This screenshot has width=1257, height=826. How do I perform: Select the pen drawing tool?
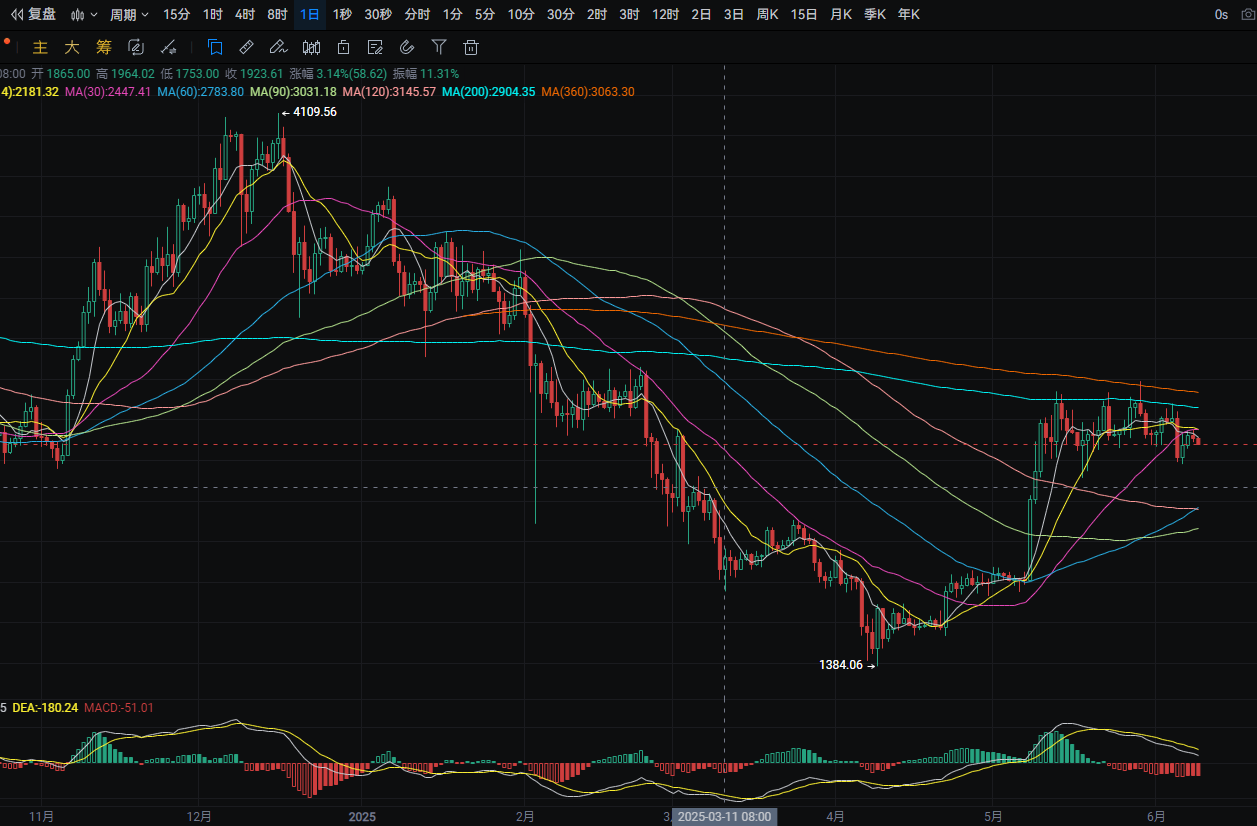click(278, 46)
